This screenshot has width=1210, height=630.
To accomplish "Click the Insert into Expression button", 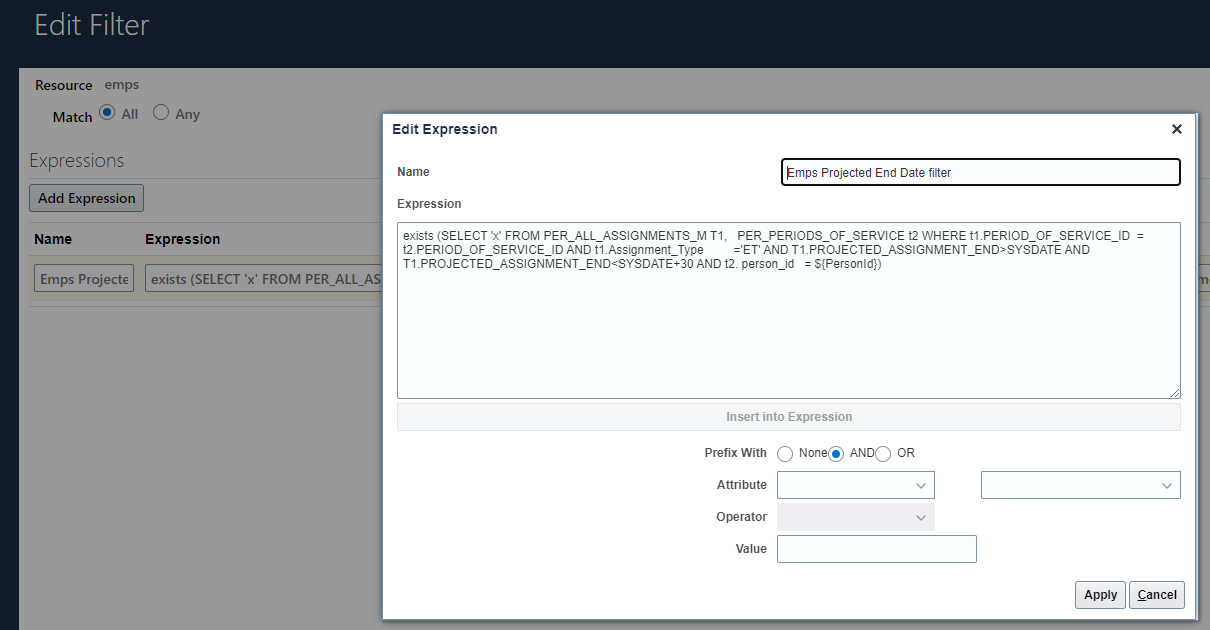I will 789,416.
